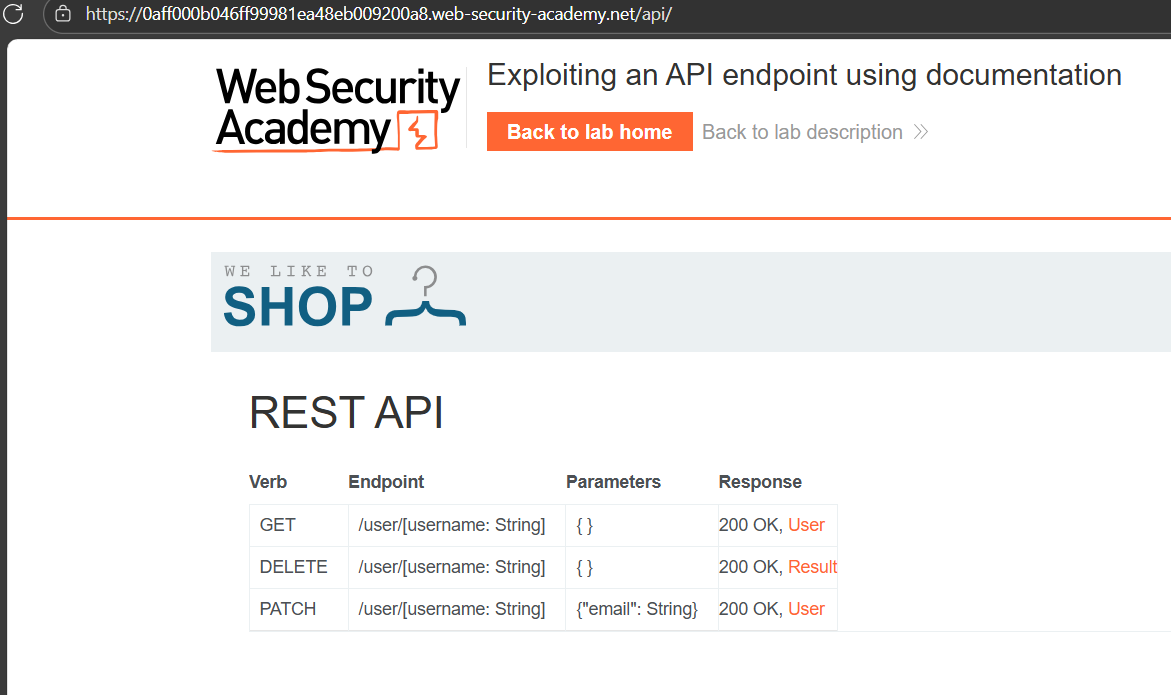Open the User link in the GET row
1171x695 pixels.
(x=808, y=524)
